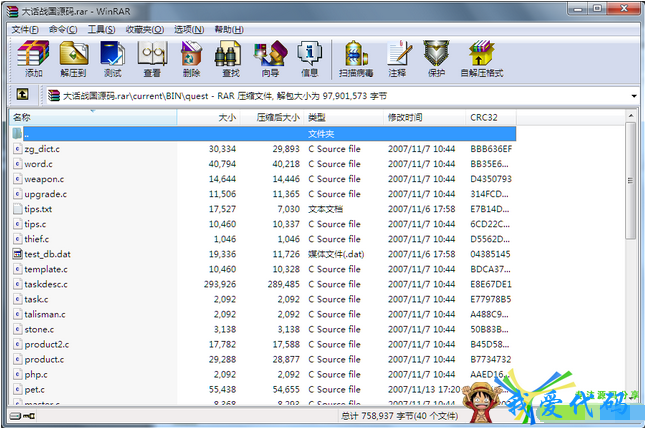Click the file icon of weapon.c
This screenshot has width=645, height=428.
17,179
